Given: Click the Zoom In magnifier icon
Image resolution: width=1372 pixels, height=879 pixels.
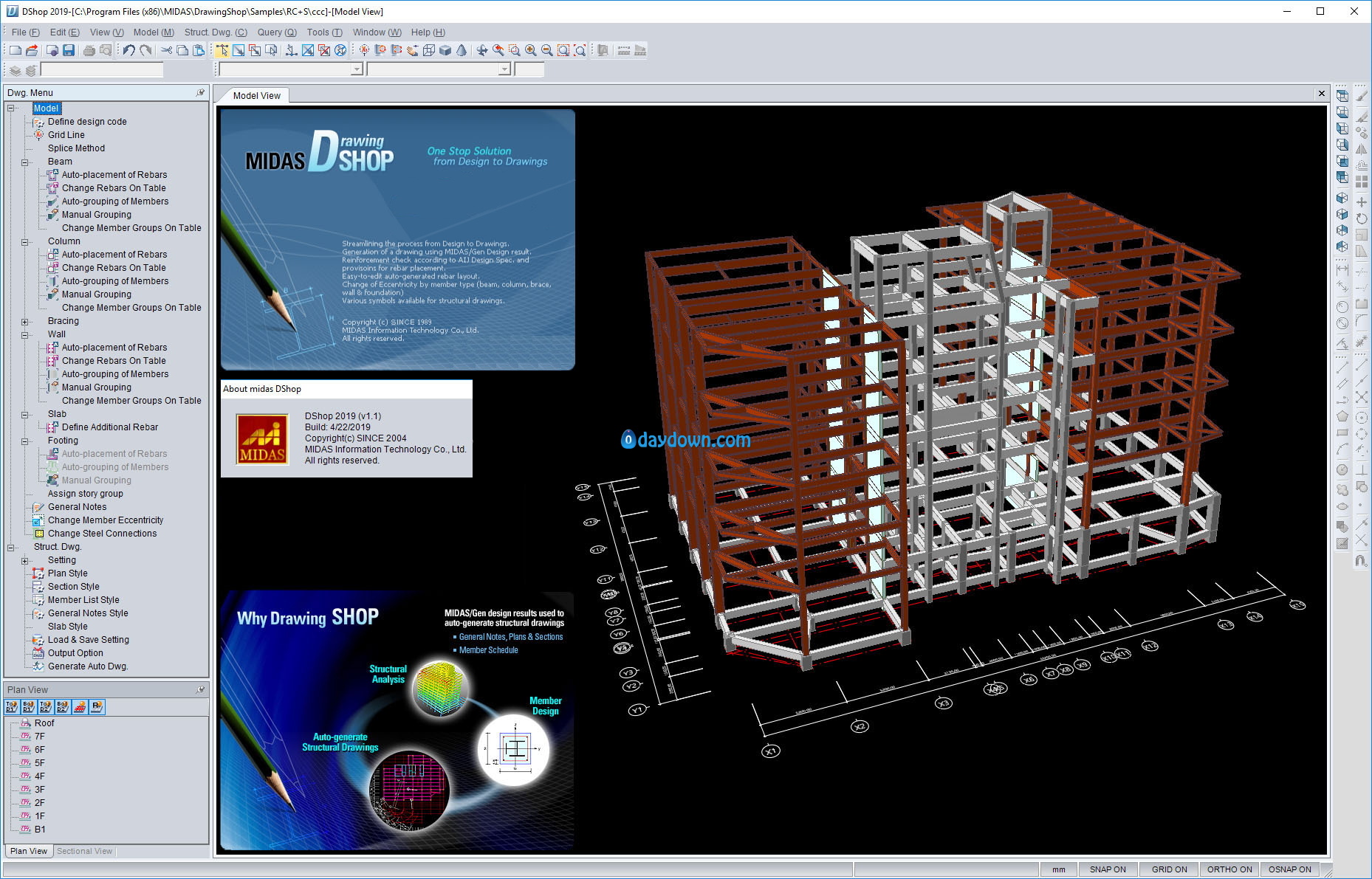Looking at the screenshot, I should [530, 50].
